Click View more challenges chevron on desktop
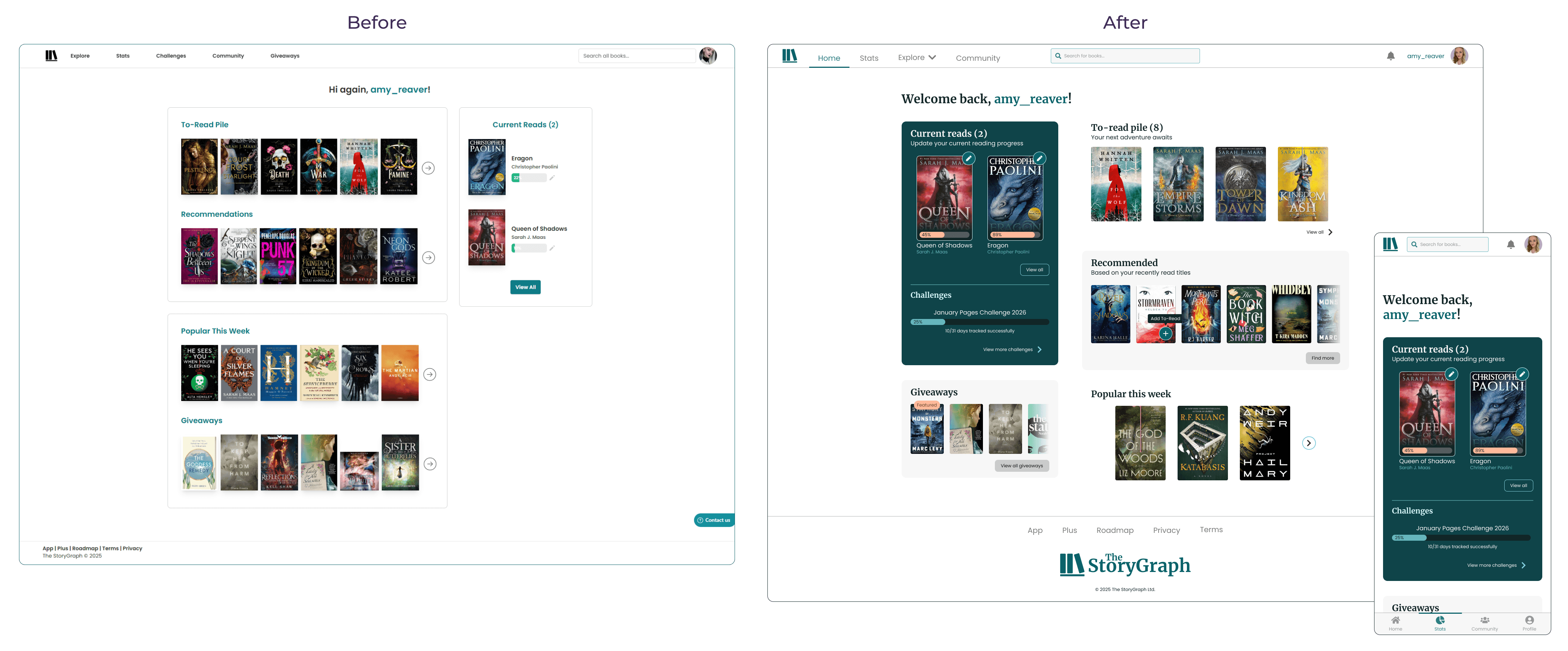Screen dimensions: 1568x651 pos(1040,349)
